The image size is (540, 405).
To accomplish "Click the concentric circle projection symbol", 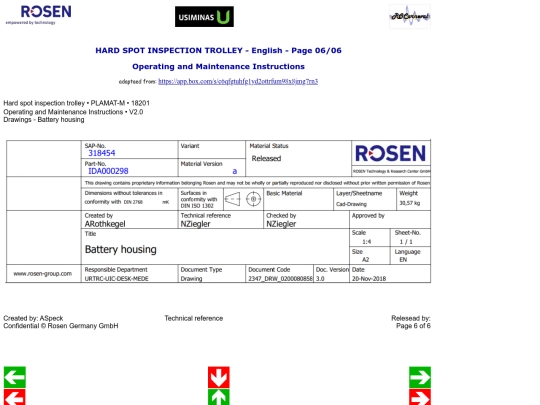I will pyautogui.click(x=253, y=199).
